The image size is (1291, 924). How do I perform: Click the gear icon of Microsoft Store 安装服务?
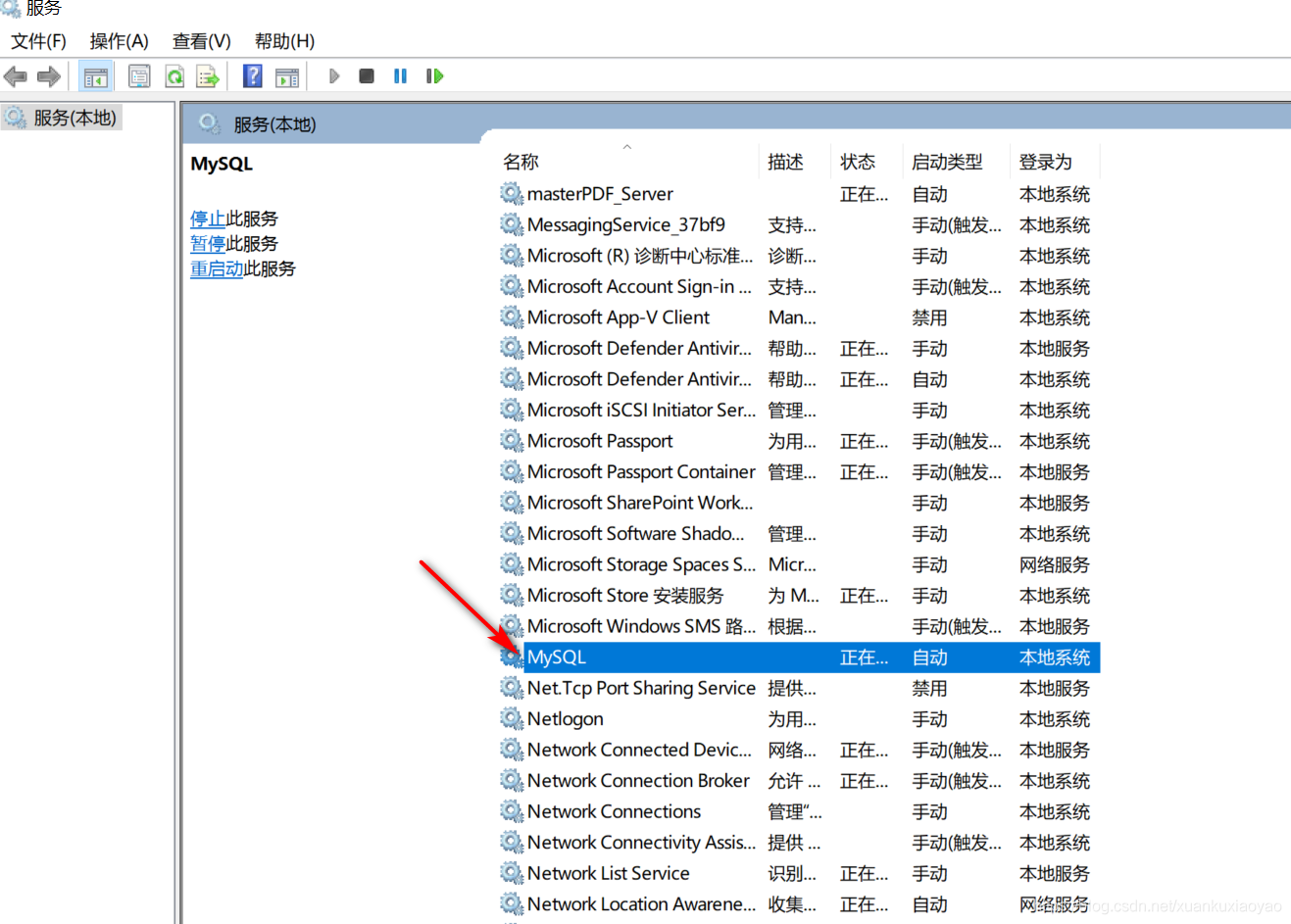click(x=512, y=595)
